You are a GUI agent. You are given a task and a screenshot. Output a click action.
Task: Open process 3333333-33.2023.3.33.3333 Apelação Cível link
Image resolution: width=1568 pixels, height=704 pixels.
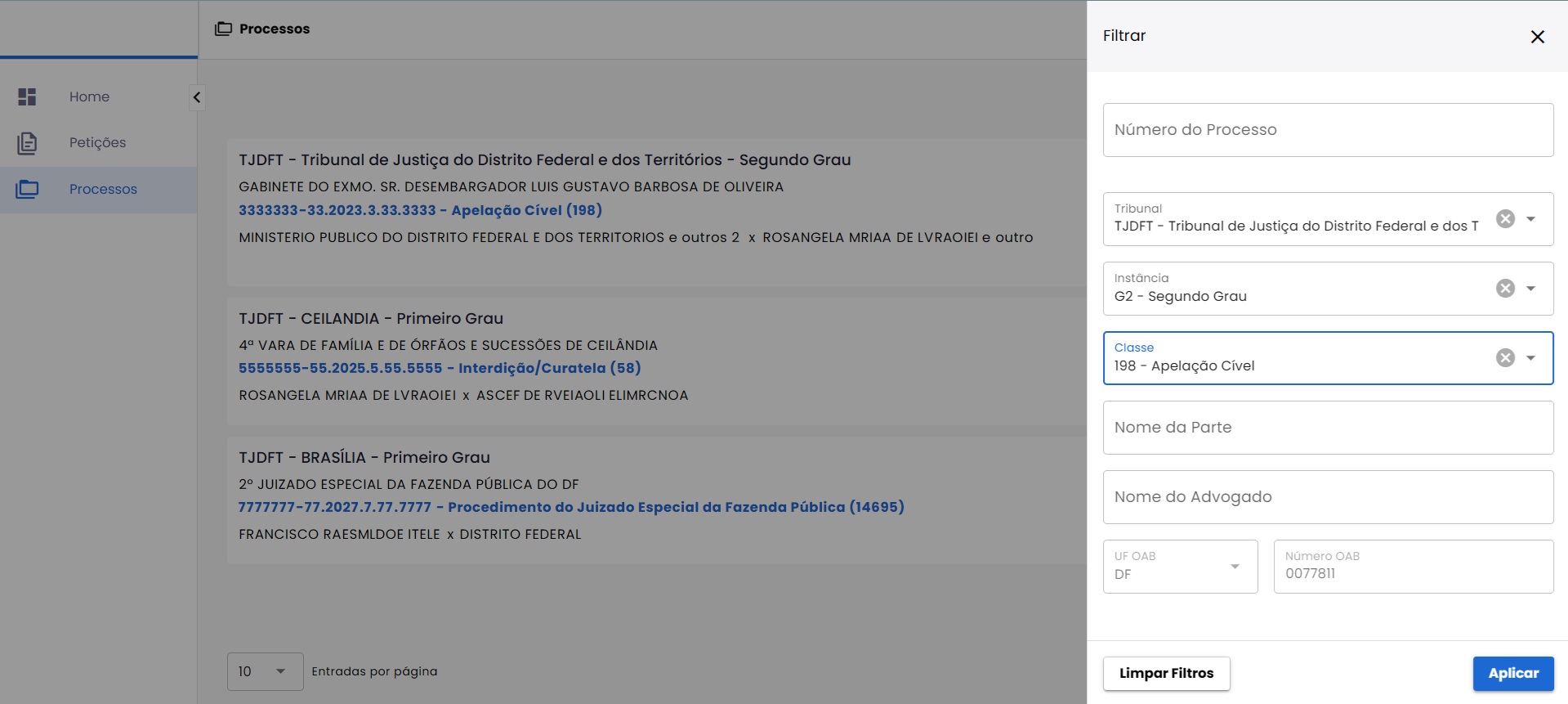pyautogui.click(x=420, y=210)
